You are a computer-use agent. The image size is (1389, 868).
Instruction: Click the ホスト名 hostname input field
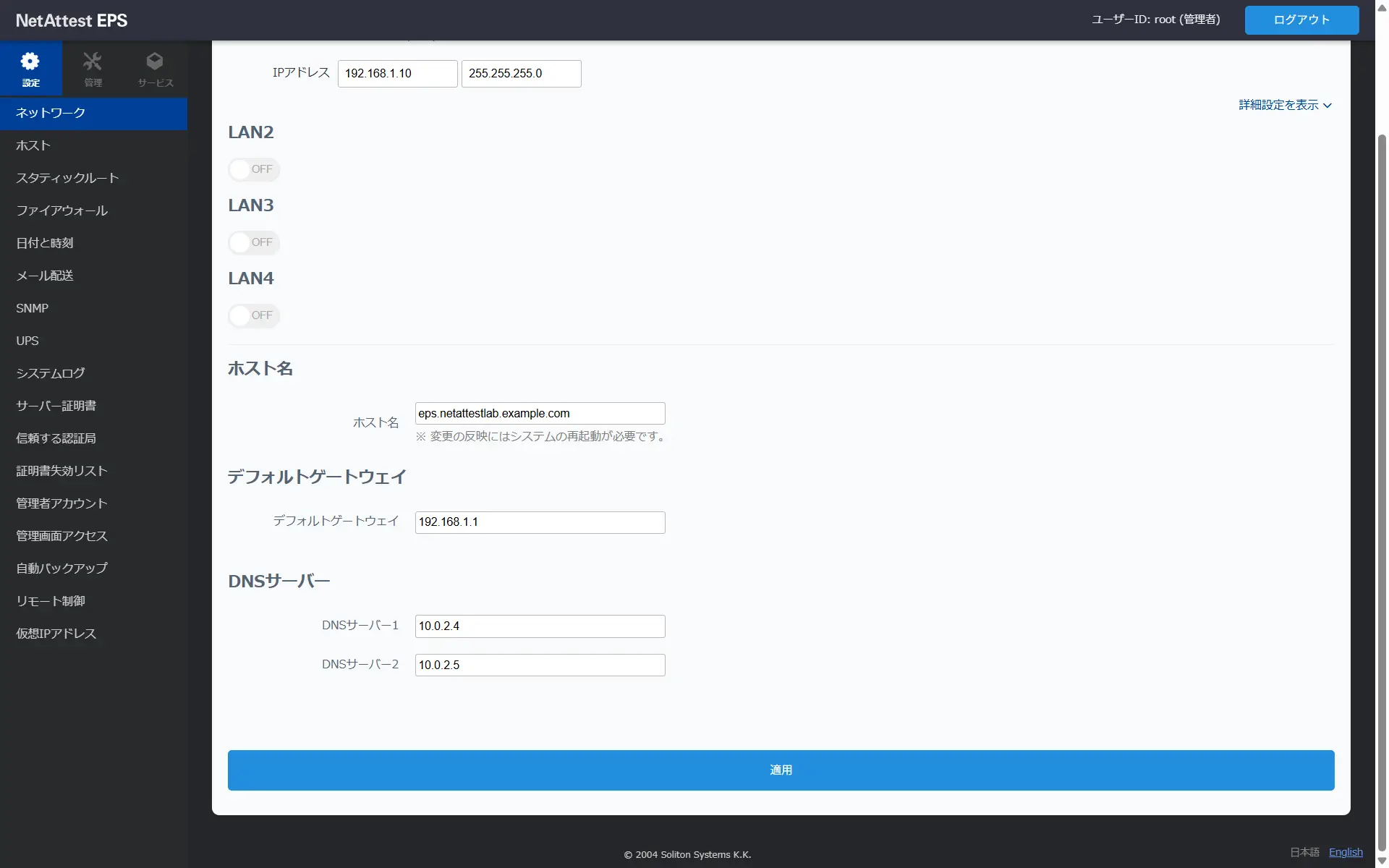pos(540,414)
